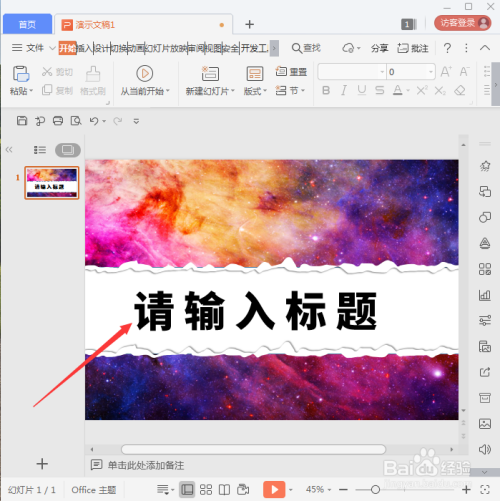
Task: Switch to outline view in slide panel
Action: [40, 150]
